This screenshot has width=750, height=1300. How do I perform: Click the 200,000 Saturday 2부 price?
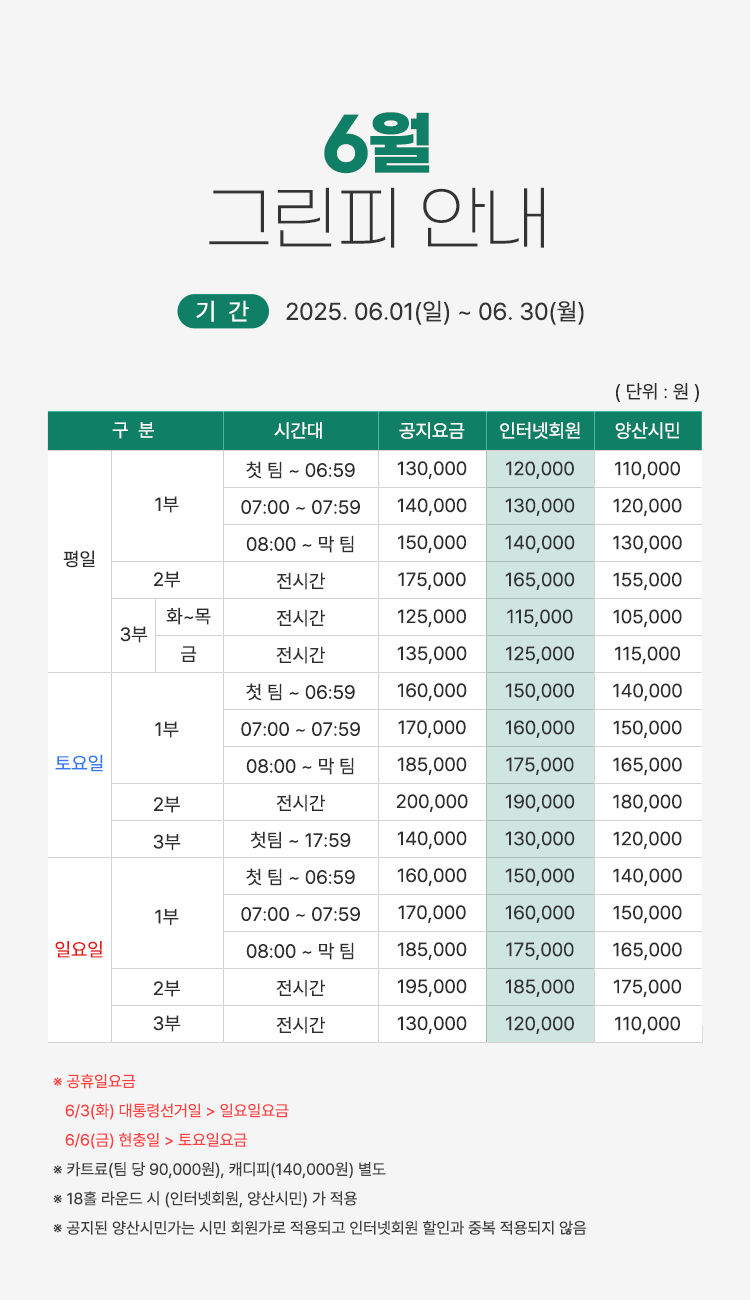432,802
